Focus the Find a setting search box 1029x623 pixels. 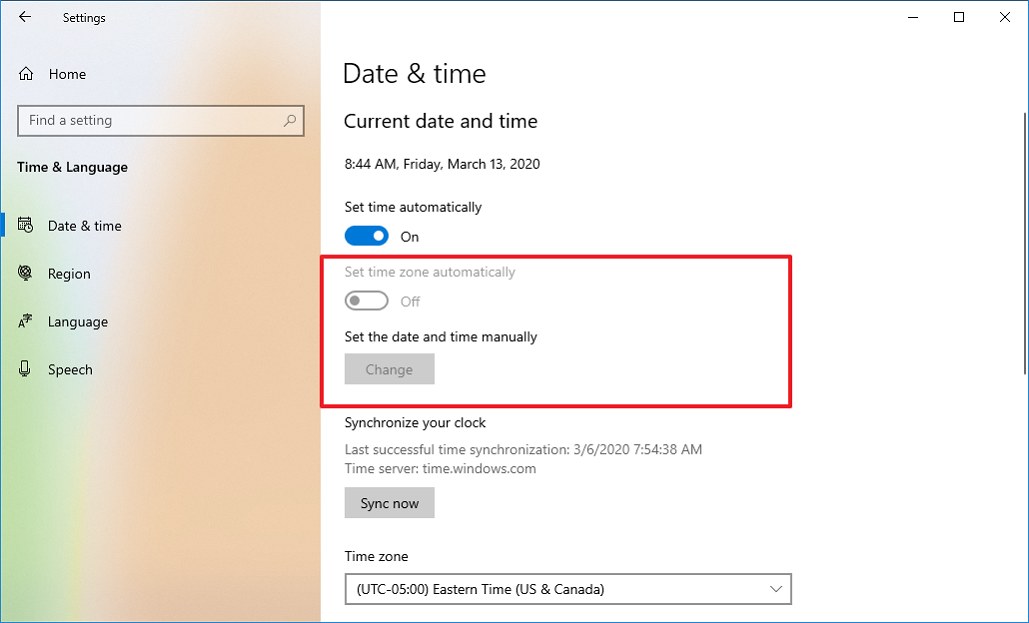(x=161, y=121)
